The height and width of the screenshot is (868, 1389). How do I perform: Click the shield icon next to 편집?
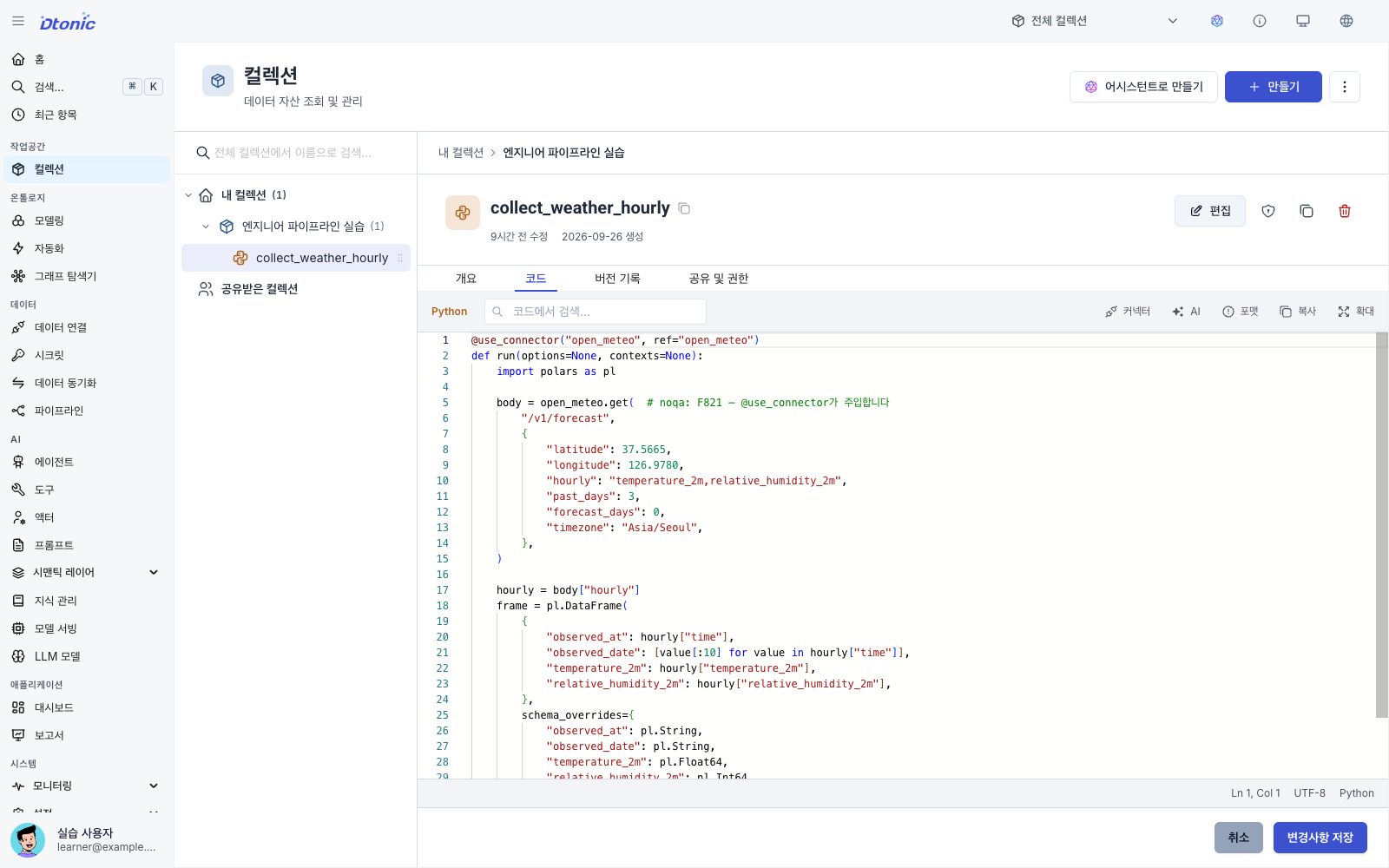pyautogui.click(x=1268, y=211)
